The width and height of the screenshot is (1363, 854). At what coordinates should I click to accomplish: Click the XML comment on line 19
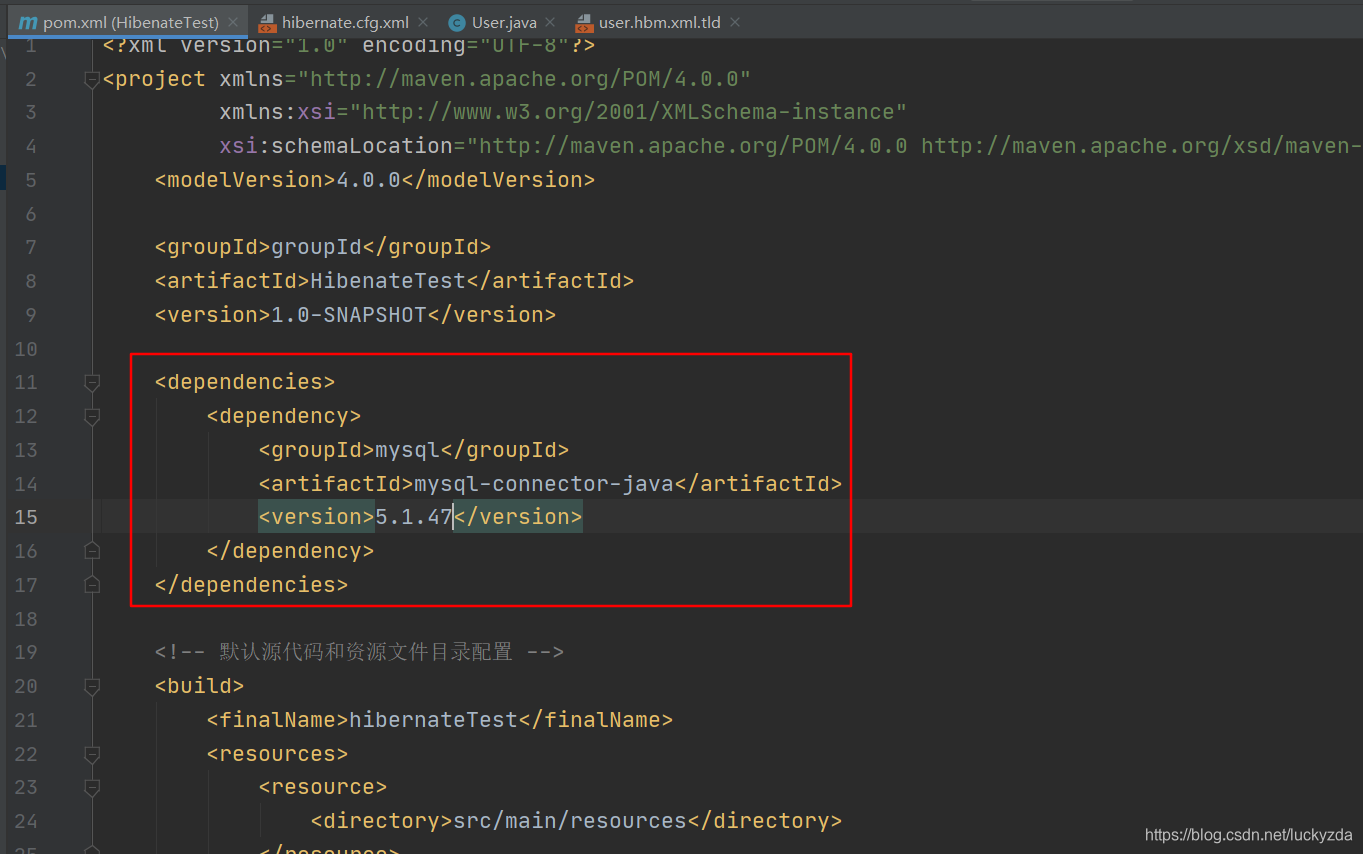(x=359, y=652)
